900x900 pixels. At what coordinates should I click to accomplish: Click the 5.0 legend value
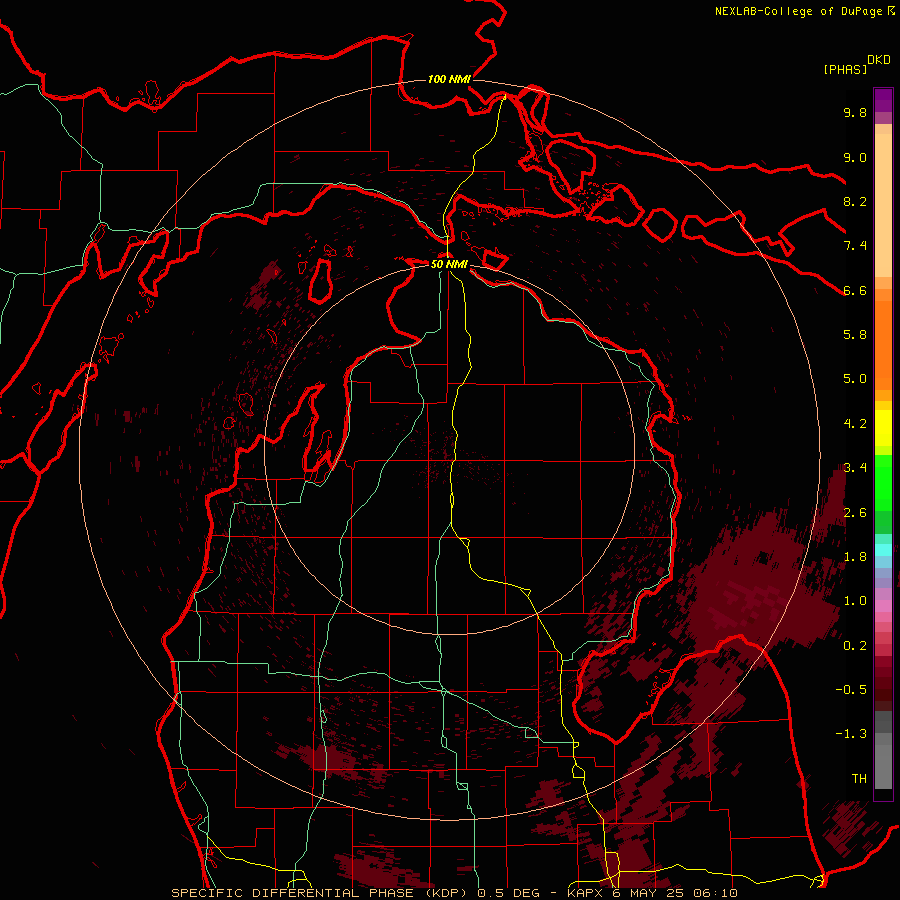855,379
